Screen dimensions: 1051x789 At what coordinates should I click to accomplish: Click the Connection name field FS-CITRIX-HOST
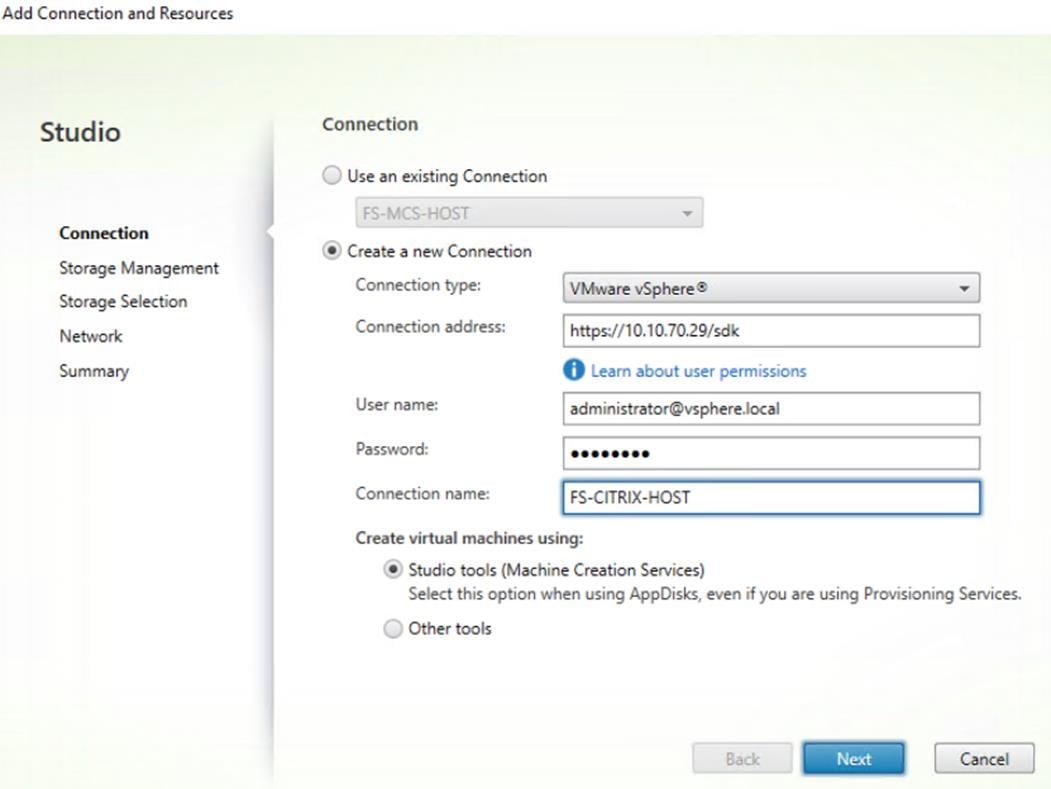(x=771, y=497)
